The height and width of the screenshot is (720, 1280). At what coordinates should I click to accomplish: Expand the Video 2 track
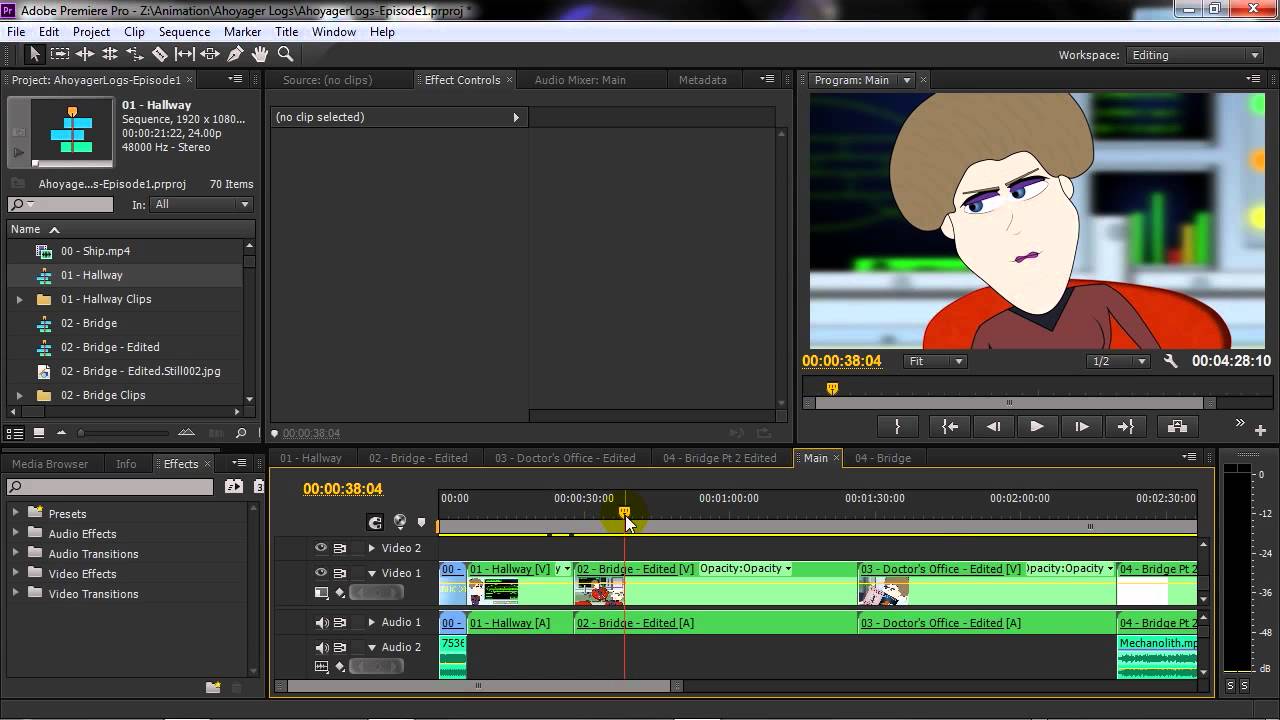point(372,548)
